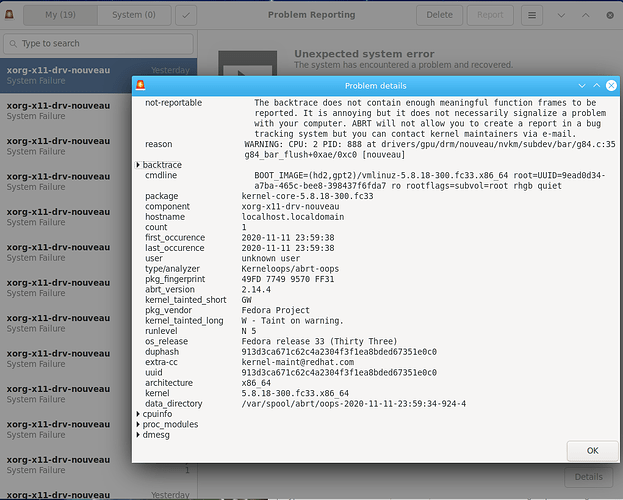This screenshot has width=623, height=500.
Task: Select the second xorg-x11-drv-nouveau problem entry
Action: 66,111
